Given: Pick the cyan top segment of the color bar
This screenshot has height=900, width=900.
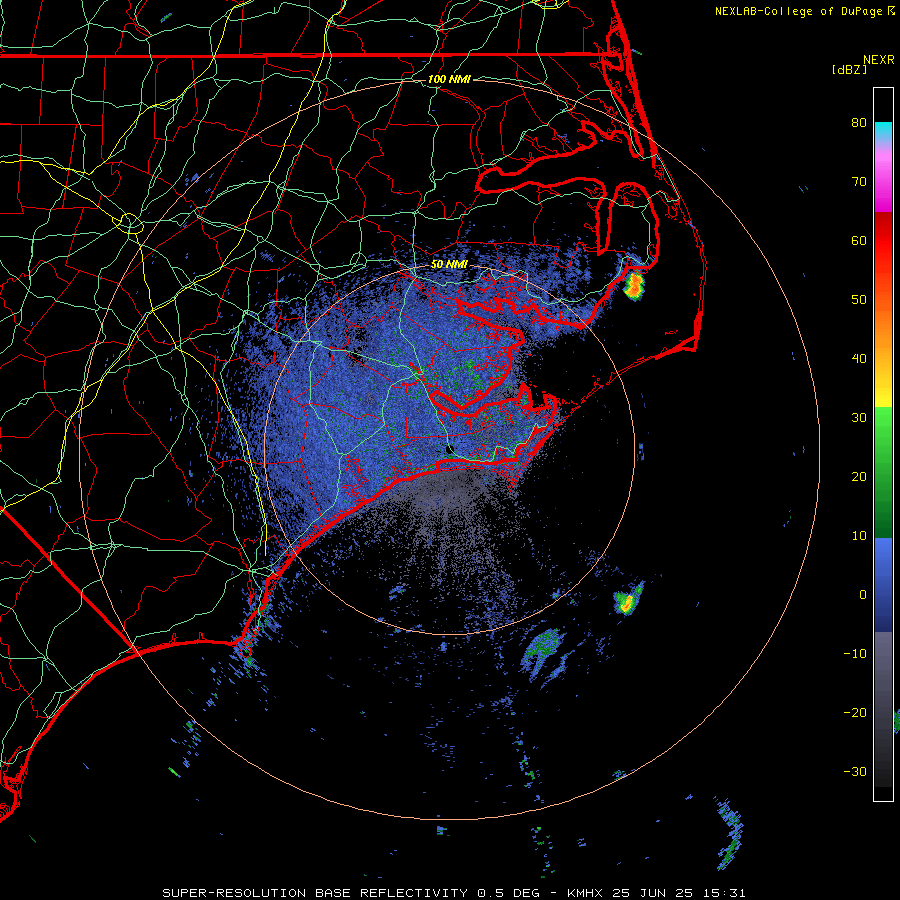Looking at the screenshot, I should click(x=883, y=132).
